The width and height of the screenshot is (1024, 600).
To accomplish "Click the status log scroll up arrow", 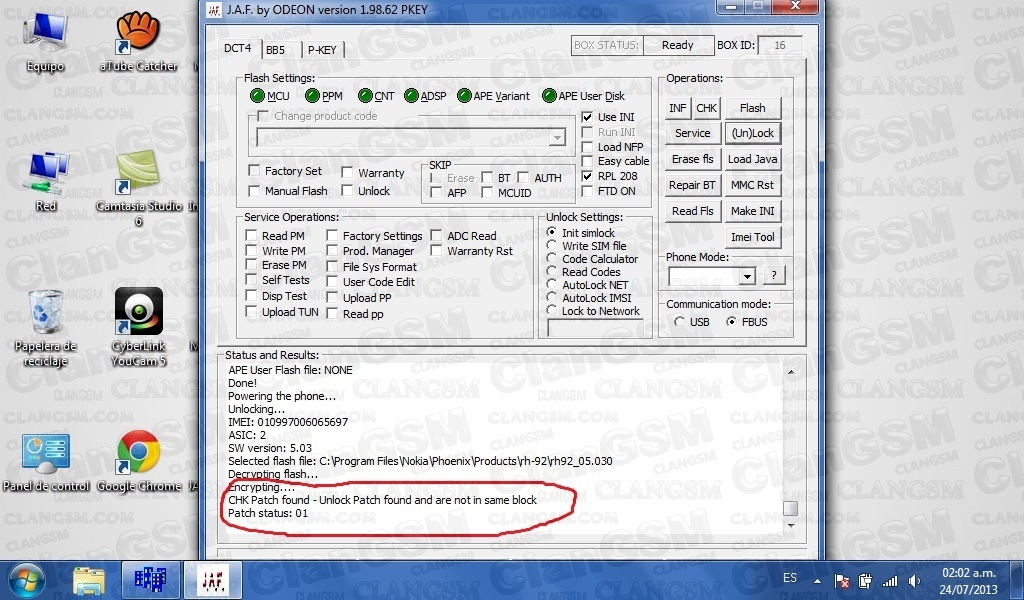I will tap(790, 372).
